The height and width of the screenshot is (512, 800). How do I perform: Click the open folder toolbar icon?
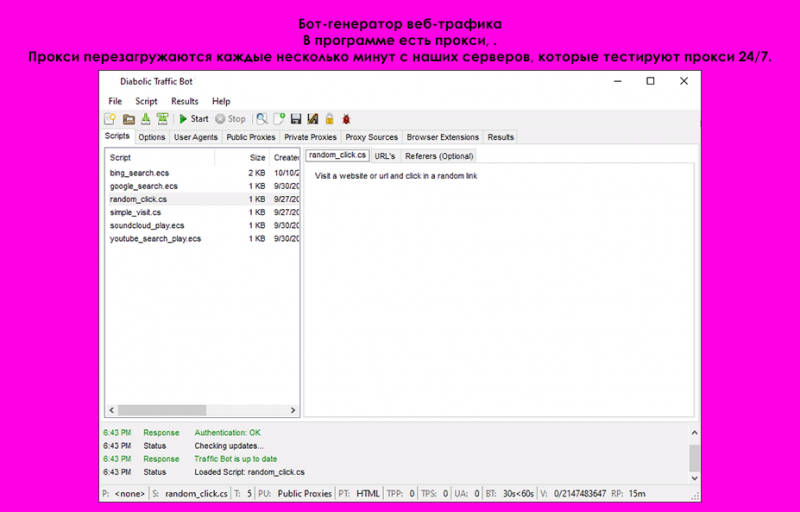pyautogui.click(x=129, y=119)
